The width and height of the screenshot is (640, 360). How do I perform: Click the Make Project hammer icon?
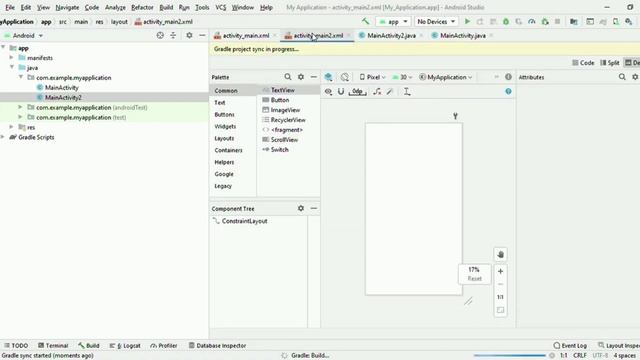pyautogui.click(x=365, y=21)
